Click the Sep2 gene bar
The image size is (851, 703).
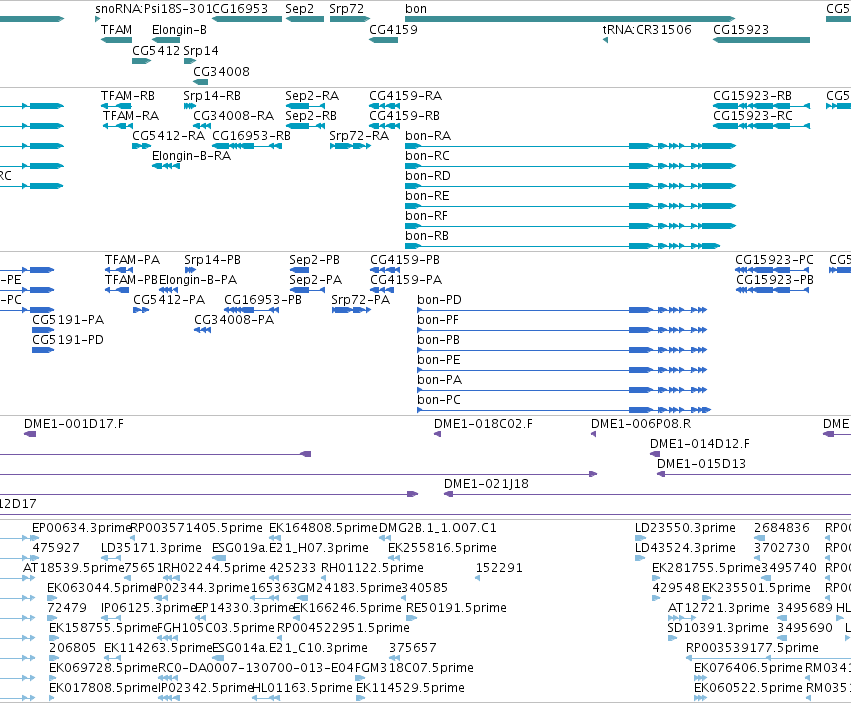(305, 19)
